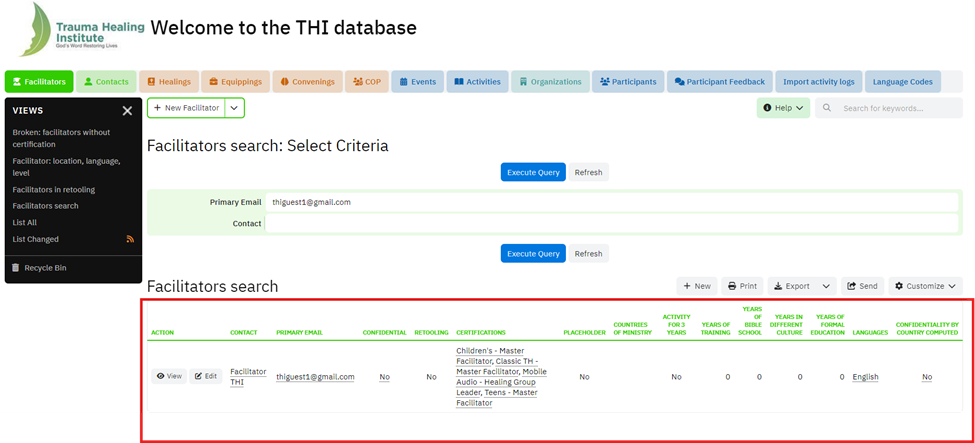Click the Send button
The height and width of the screenshot is (443, 975).
point(862,286)
